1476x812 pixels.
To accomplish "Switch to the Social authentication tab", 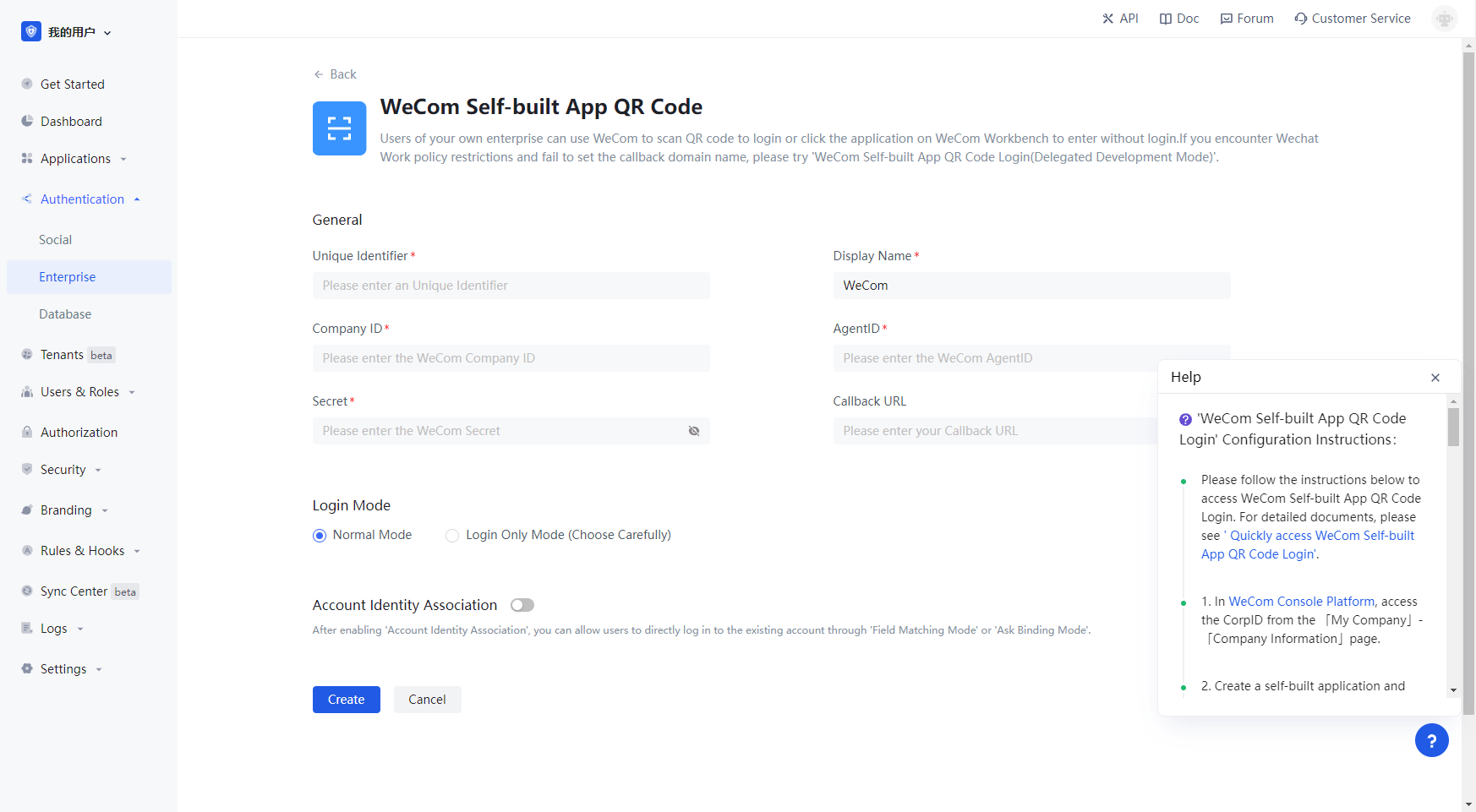I will coord(55,239).
